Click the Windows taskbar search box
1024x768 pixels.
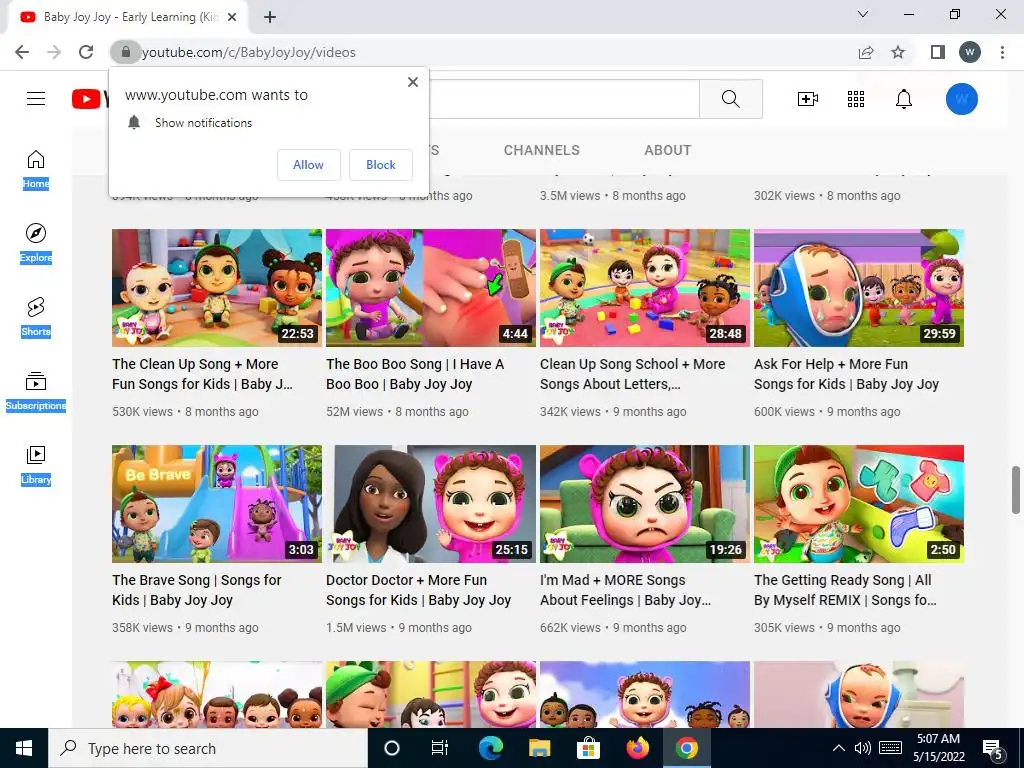coord(208,748)
